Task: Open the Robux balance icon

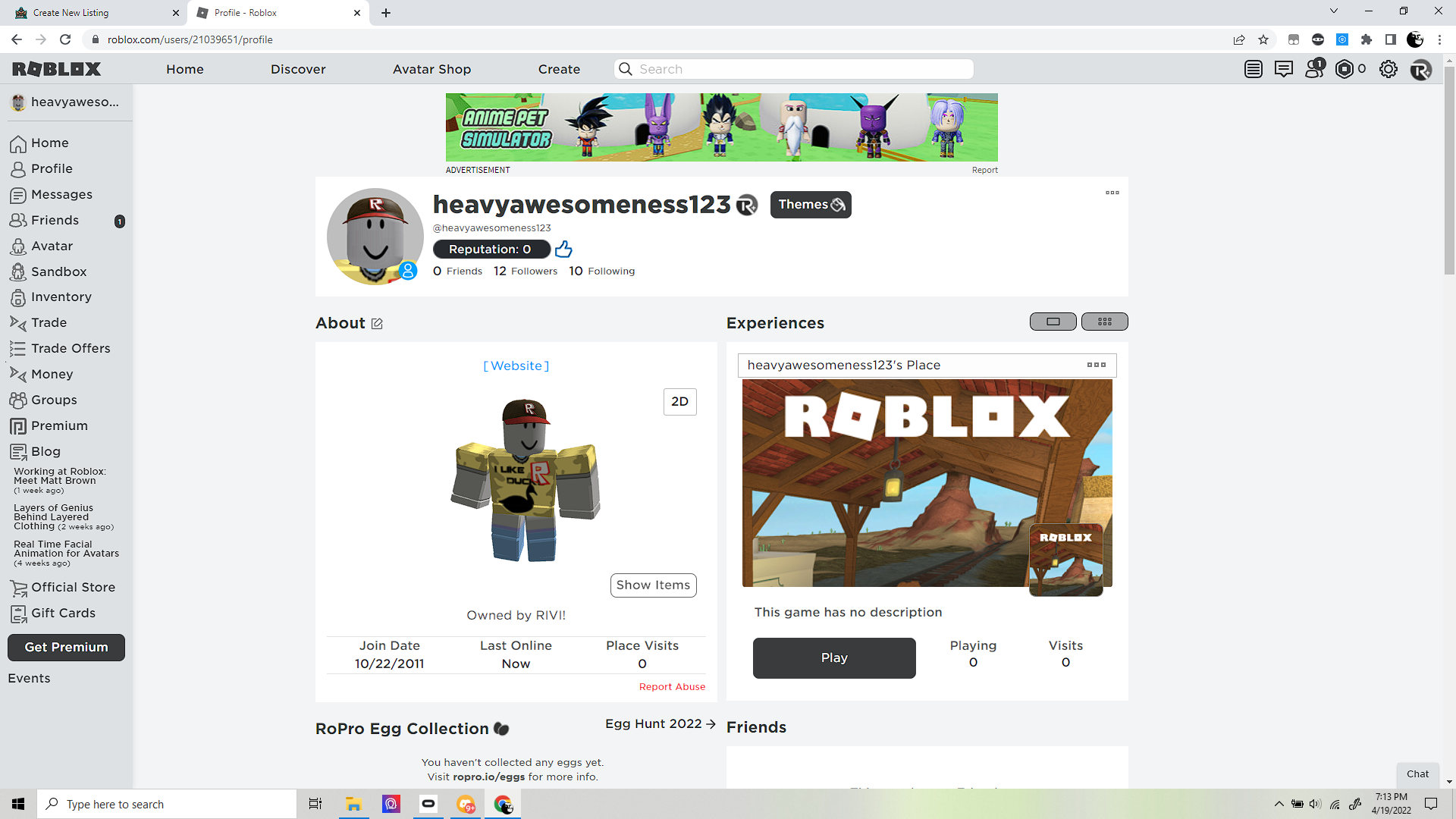Action: tap(1345, 69)
